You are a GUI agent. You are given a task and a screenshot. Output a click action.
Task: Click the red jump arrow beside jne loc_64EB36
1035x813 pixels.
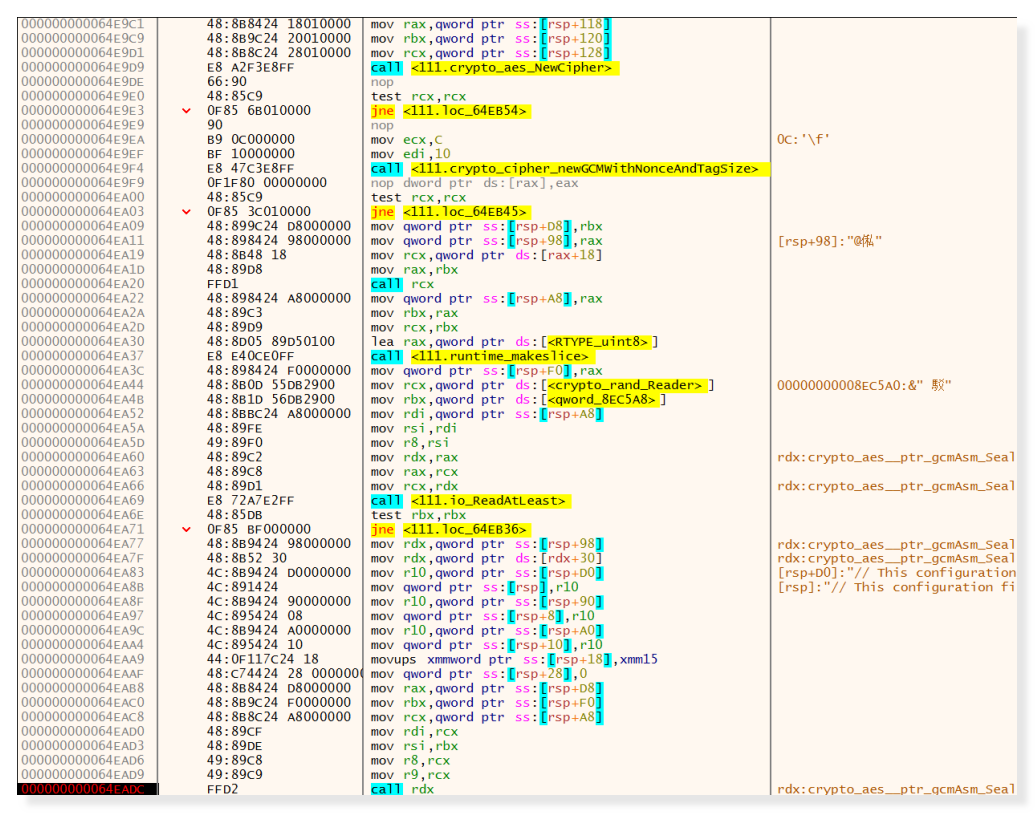(186, 529)
